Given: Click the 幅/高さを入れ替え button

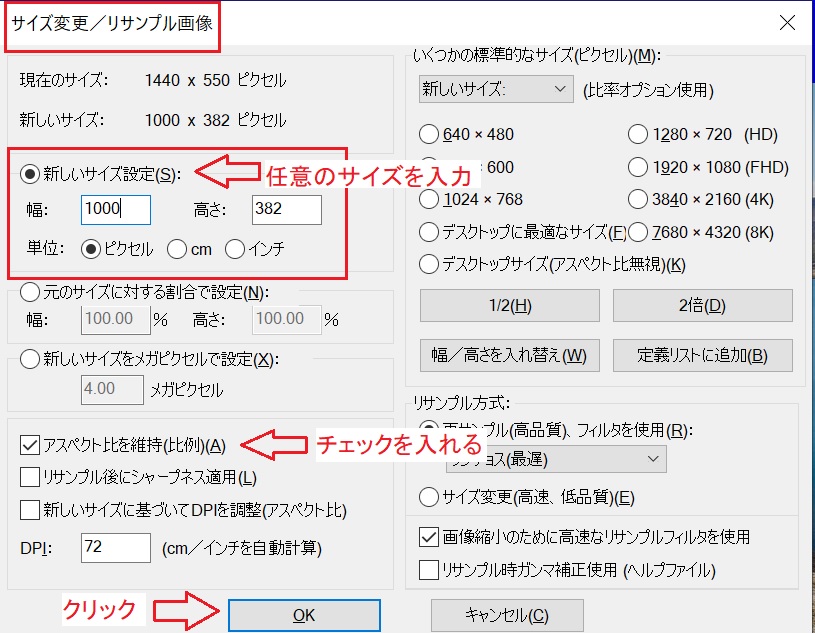Looking at the screenshot, I should click(x=508, y=355).
